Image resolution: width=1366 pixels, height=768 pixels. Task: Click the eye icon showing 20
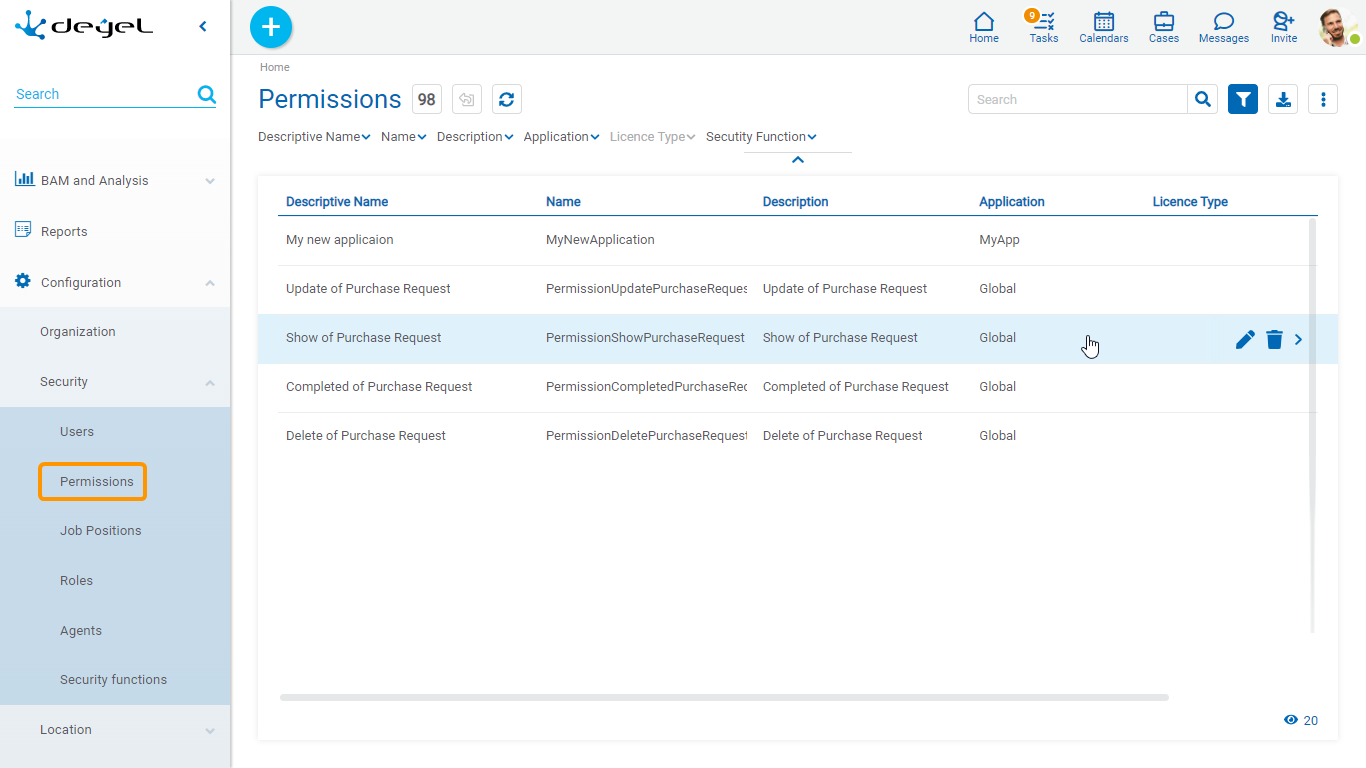pyautogui.click(x=1291, y=720)
